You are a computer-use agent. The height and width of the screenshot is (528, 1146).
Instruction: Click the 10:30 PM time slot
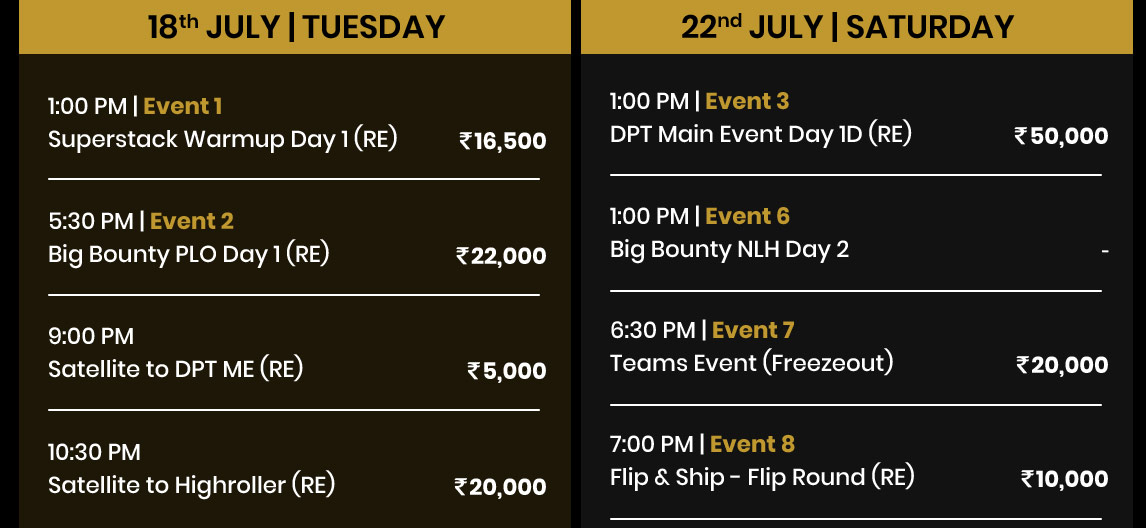pos(94,452)
